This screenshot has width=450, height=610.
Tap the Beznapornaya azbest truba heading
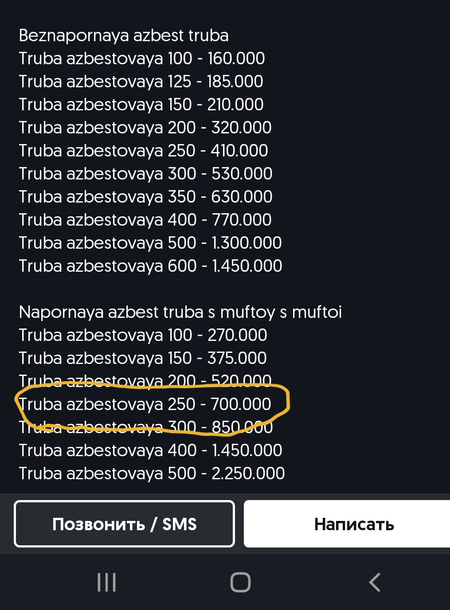(124, 36)
